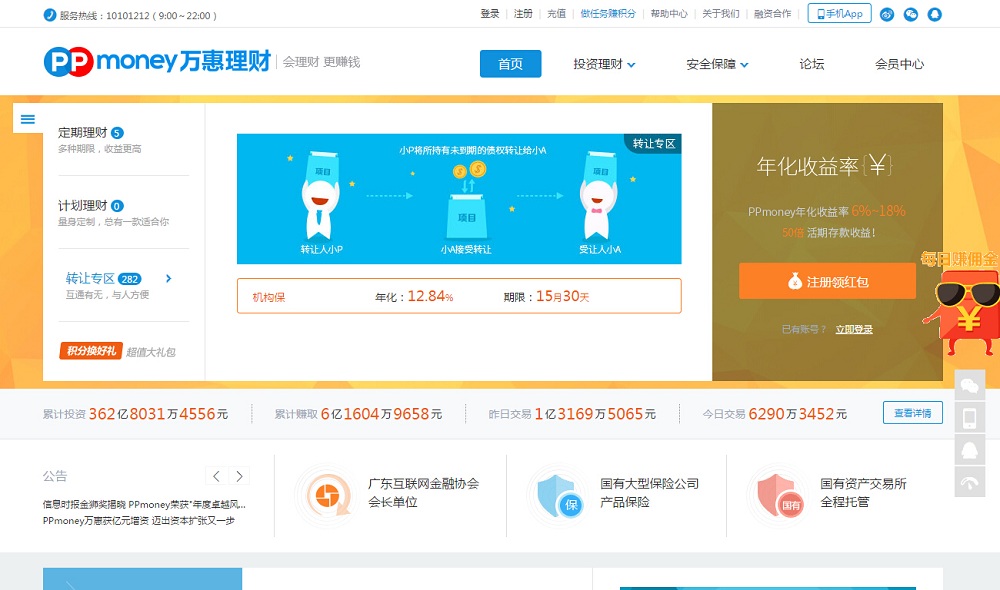Click the floating mobile phone sidebar icon
Image resolution: width=1000 pixels, height=590 pixels.
pyautogui.click(x=969, y=418)
